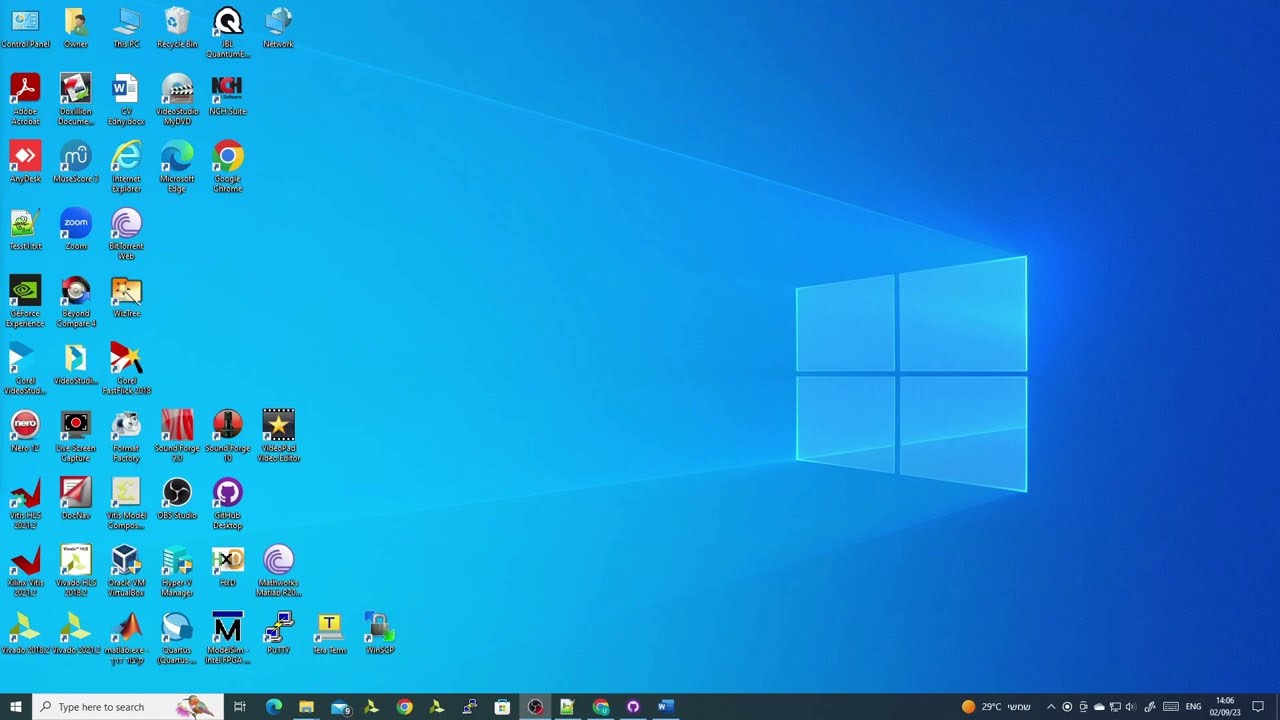Select the This PC desktop icon
Image resolution: width=1280 pixels, height=720 pixels.
[x=126, y=28]
